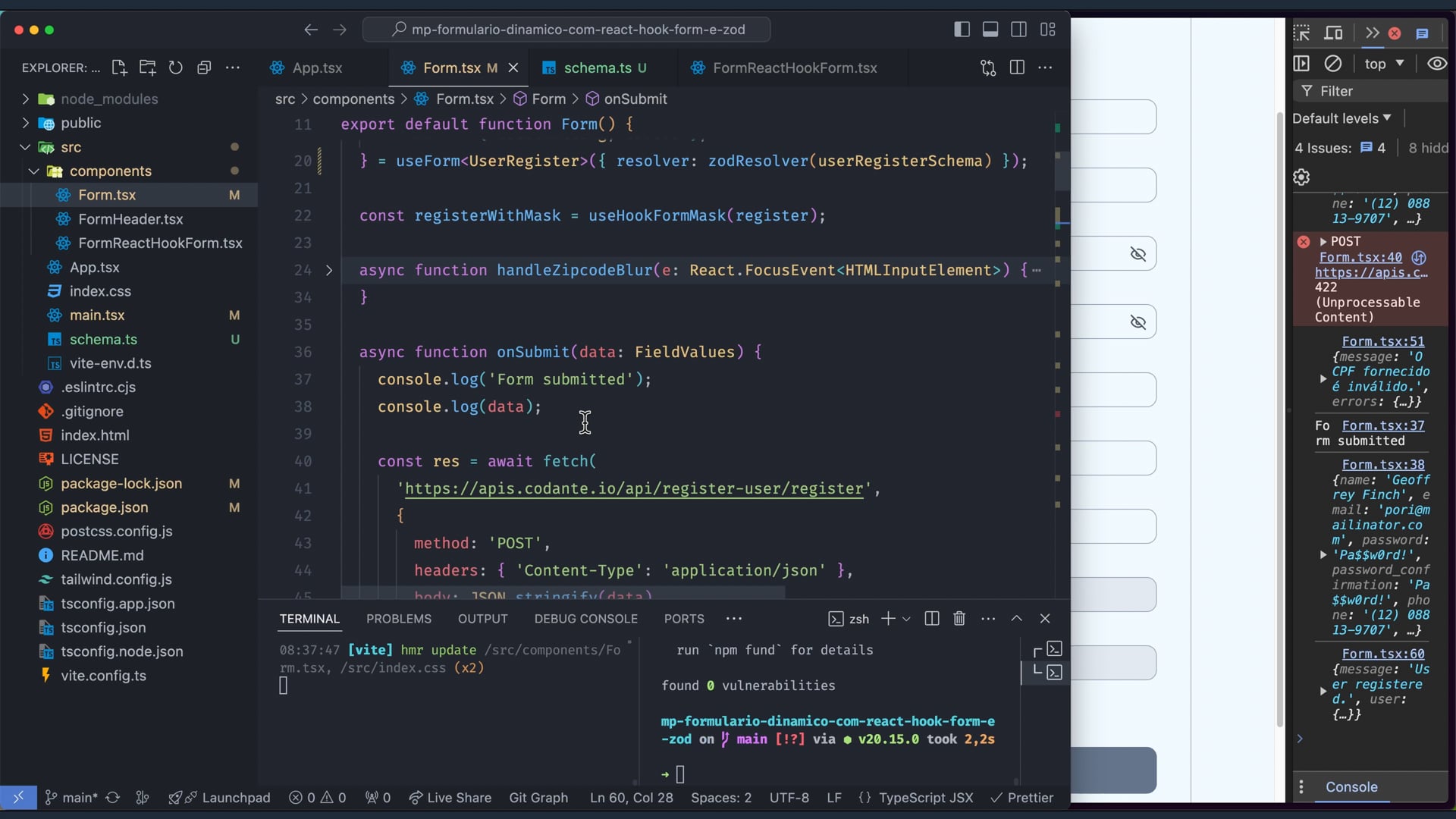The image size is (1456, 819).
Task: Click the New File icon in Explorer
Action: [x=119, y=67]
